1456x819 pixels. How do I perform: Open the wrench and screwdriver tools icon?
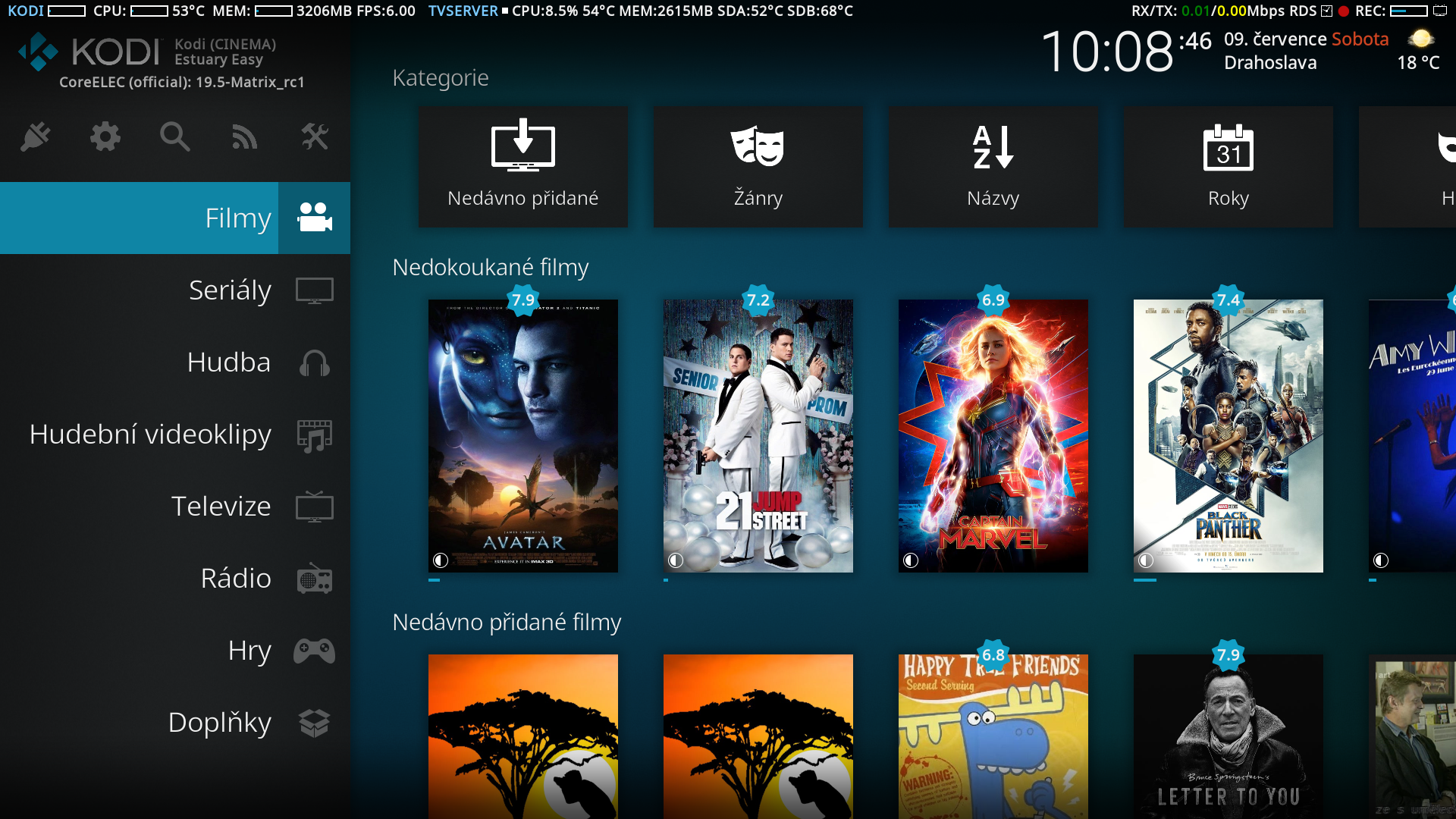coord(315,137)
